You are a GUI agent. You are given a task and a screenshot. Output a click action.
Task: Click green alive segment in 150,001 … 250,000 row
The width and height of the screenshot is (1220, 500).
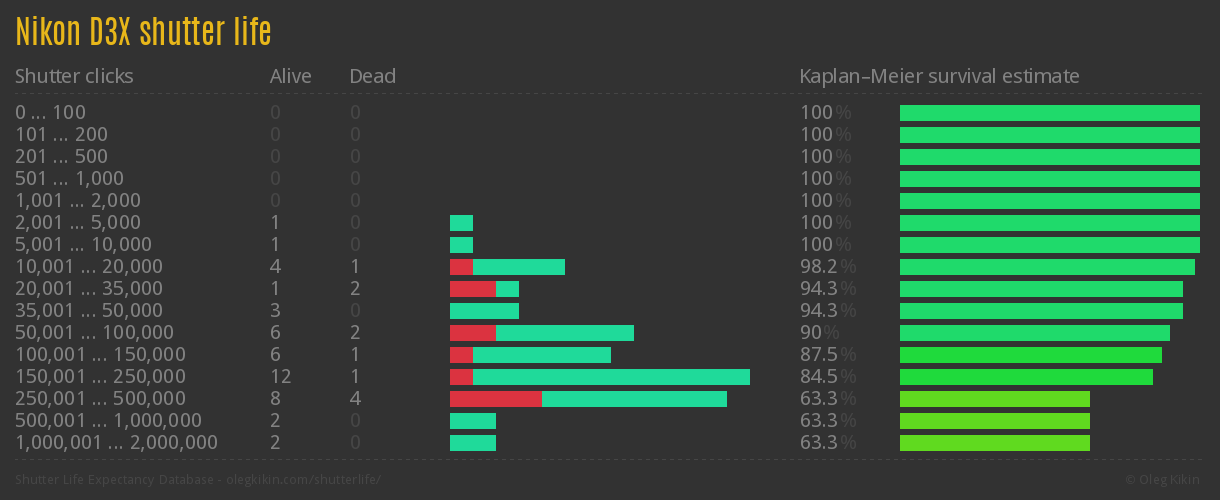point(611,377)
